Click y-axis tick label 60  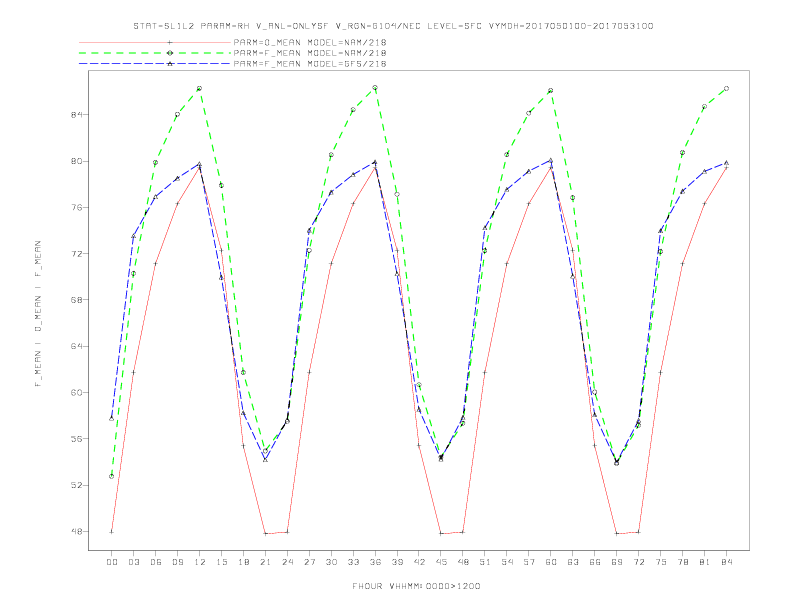click(x=76, y=392)
